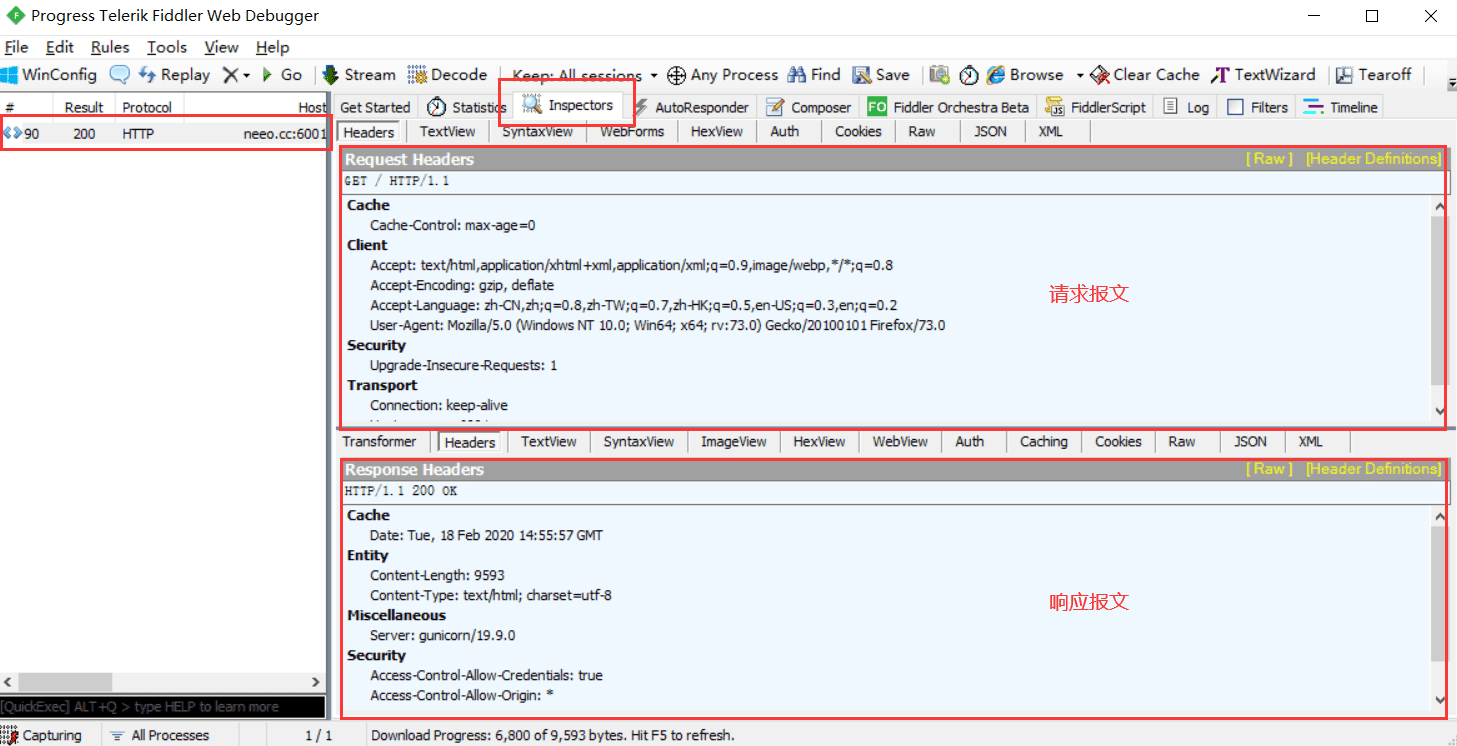Image resolution: width=1457 pixels, height=746 pixels.
Task: Toggle Stream mode in toolbar
Action: click(x=359, y=75)
